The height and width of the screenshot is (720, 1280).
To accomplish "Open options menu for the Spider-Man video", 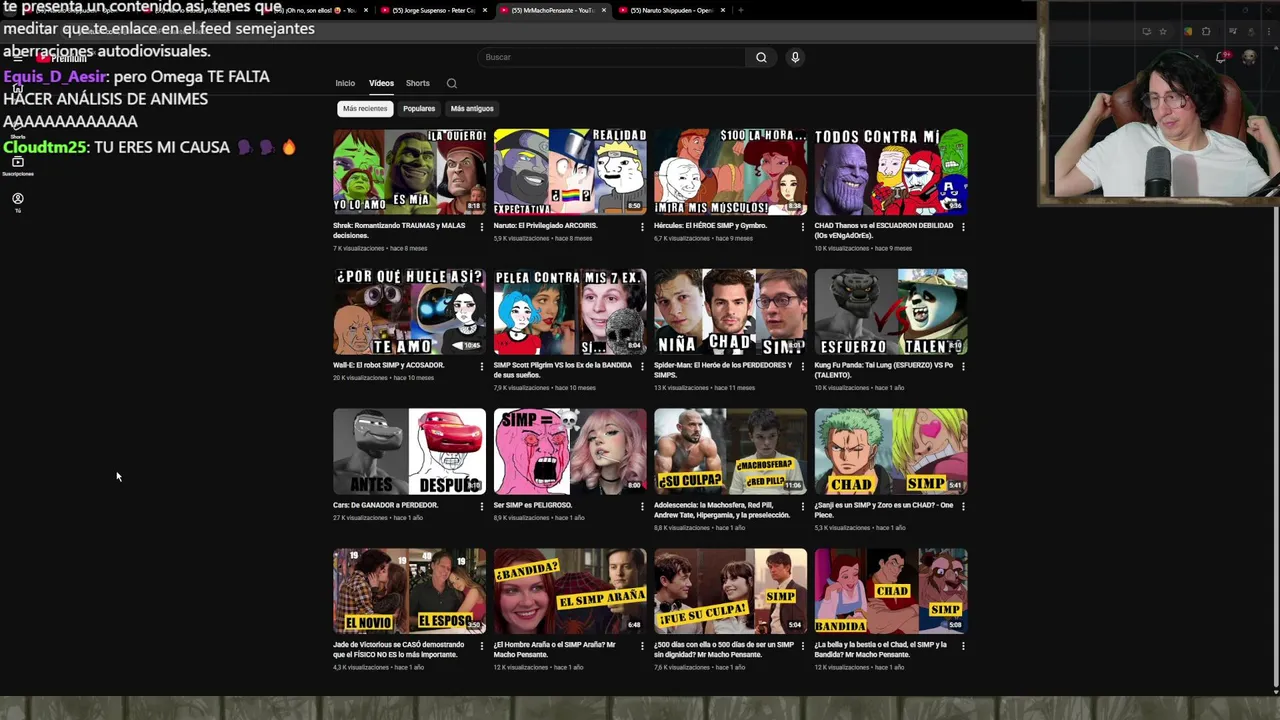I will pos(802,366).
